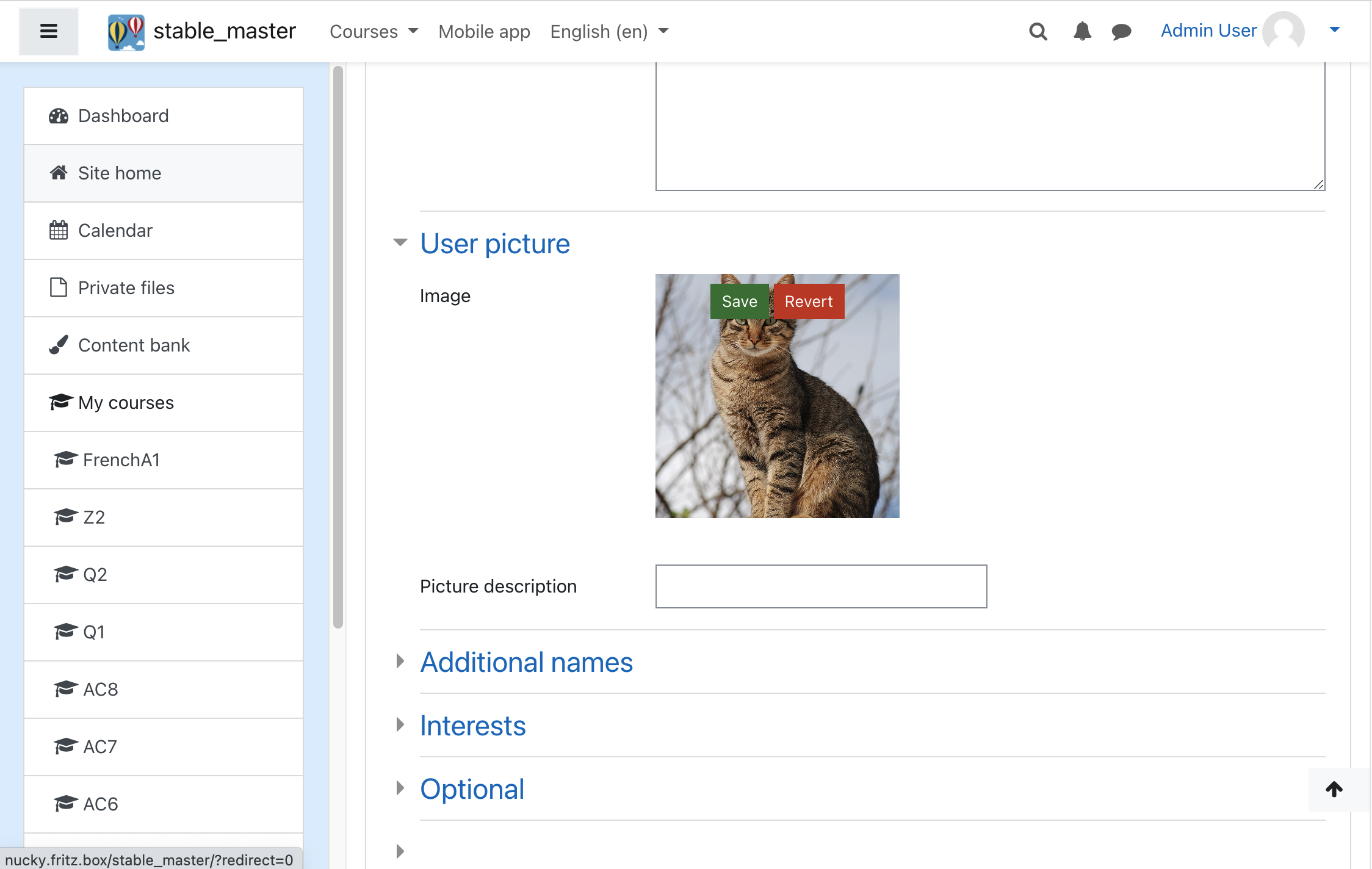Toggle the hamburger side menu button
The image size is (1372, 869).
pyautogui.click(x=49, y=31)
